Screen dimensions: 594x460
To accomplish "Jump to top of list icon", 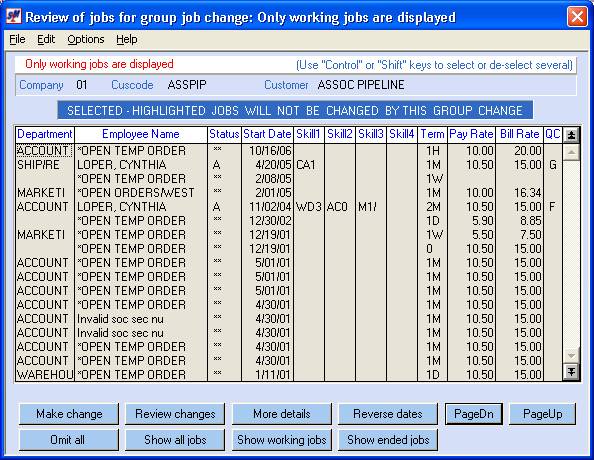I will pyautogui.click(x=571, y=135).
